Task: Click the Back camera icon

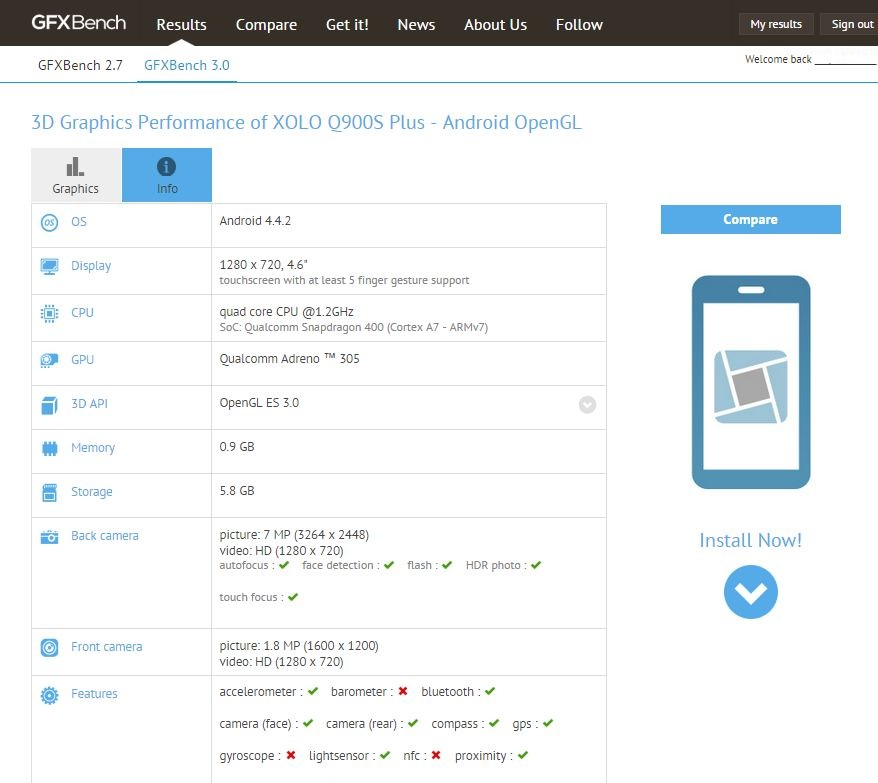Action: pos(49,537)
